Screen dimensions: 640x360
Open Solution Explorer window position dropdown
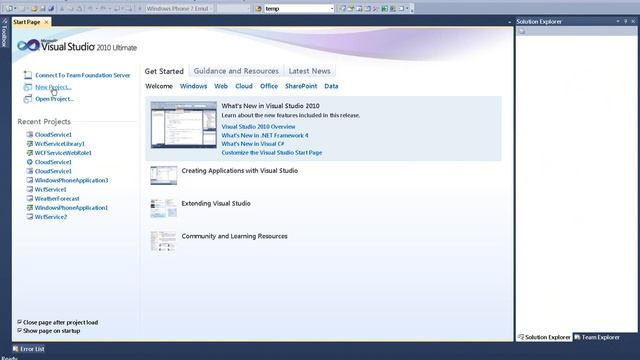pyautogui.click(x=618, y=21)
